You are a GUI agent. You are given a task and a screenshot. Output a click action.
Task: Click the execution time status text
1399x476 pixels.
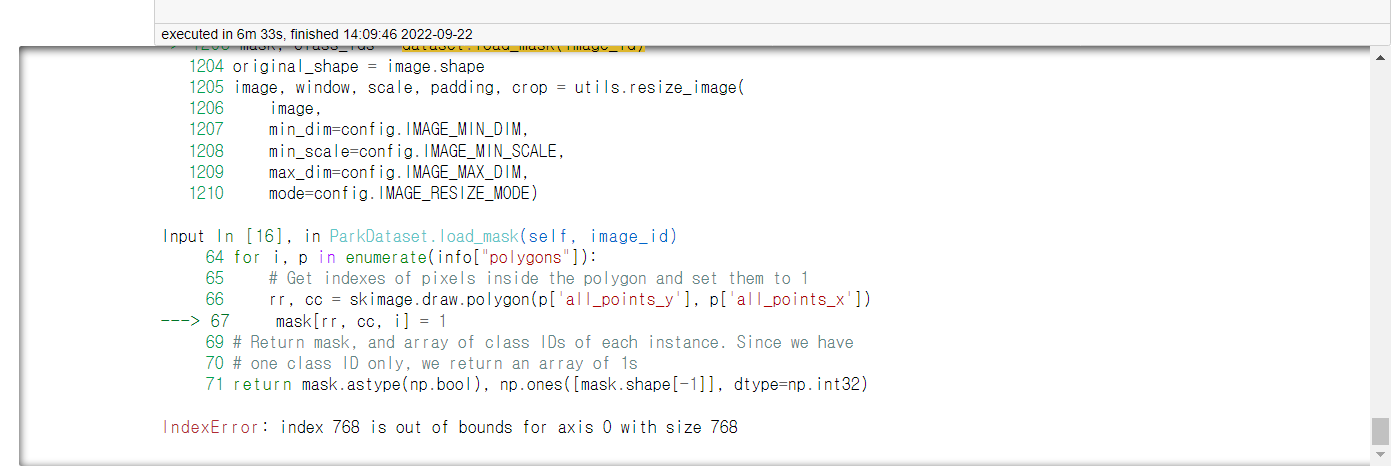point(319,34)
